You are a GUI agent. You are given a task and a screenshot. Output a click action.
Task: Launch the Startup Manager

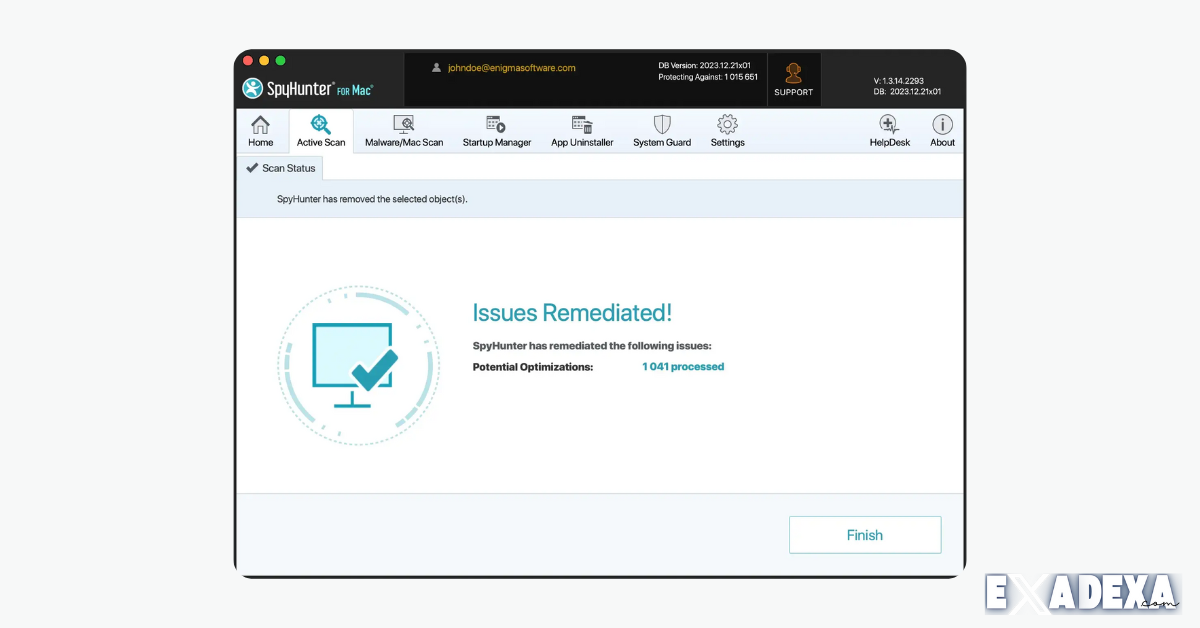click(496, 131)
